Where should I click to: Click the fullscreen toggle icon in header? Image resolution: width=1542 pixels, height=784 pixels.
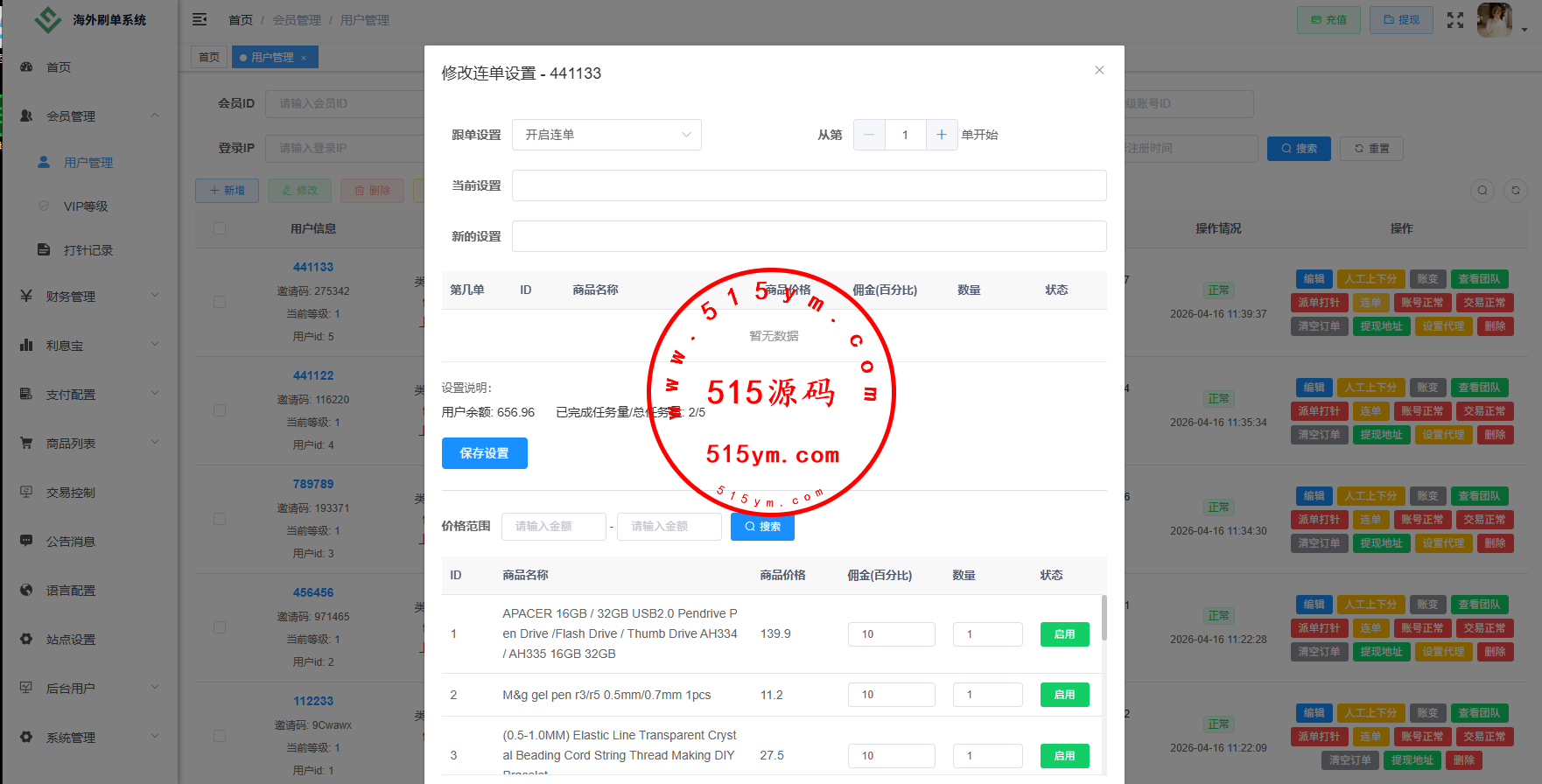coord(1454,20)
